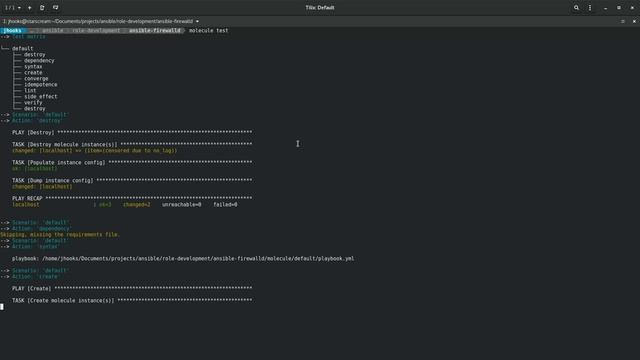Viewport: 640px width, 360px height.
Task: Close the Tilix window
Action: point(632,8)
